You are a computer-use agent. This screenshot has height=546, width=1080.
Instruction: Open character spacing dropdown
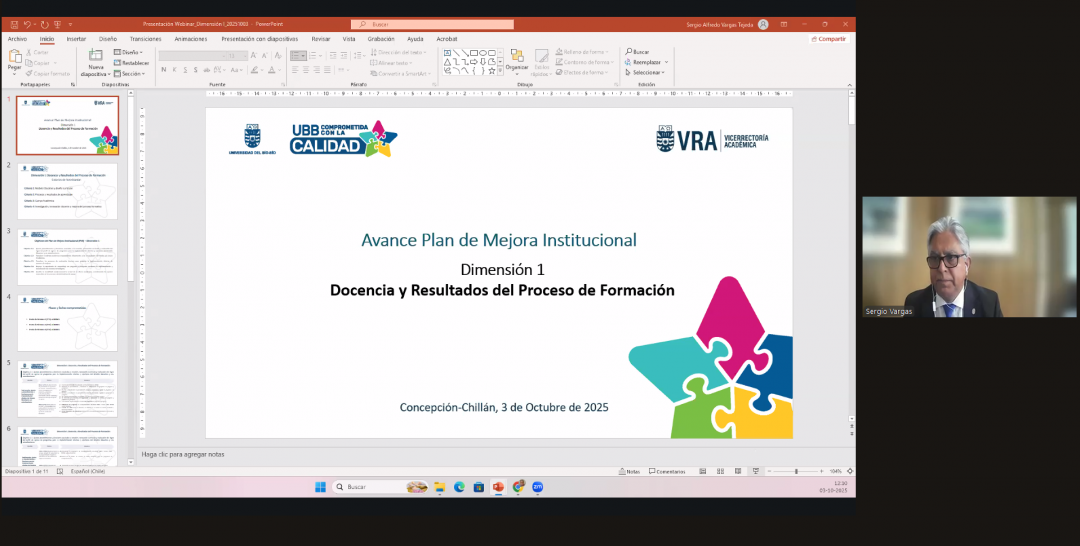(x=220, y=70)
